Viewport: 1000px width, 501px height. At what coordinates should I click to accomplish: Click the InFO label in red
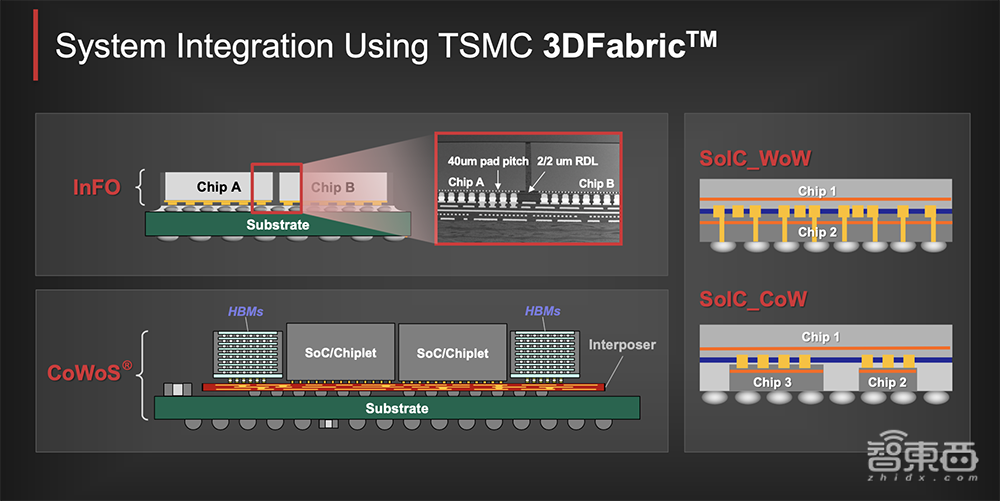(x=100, y=187)
